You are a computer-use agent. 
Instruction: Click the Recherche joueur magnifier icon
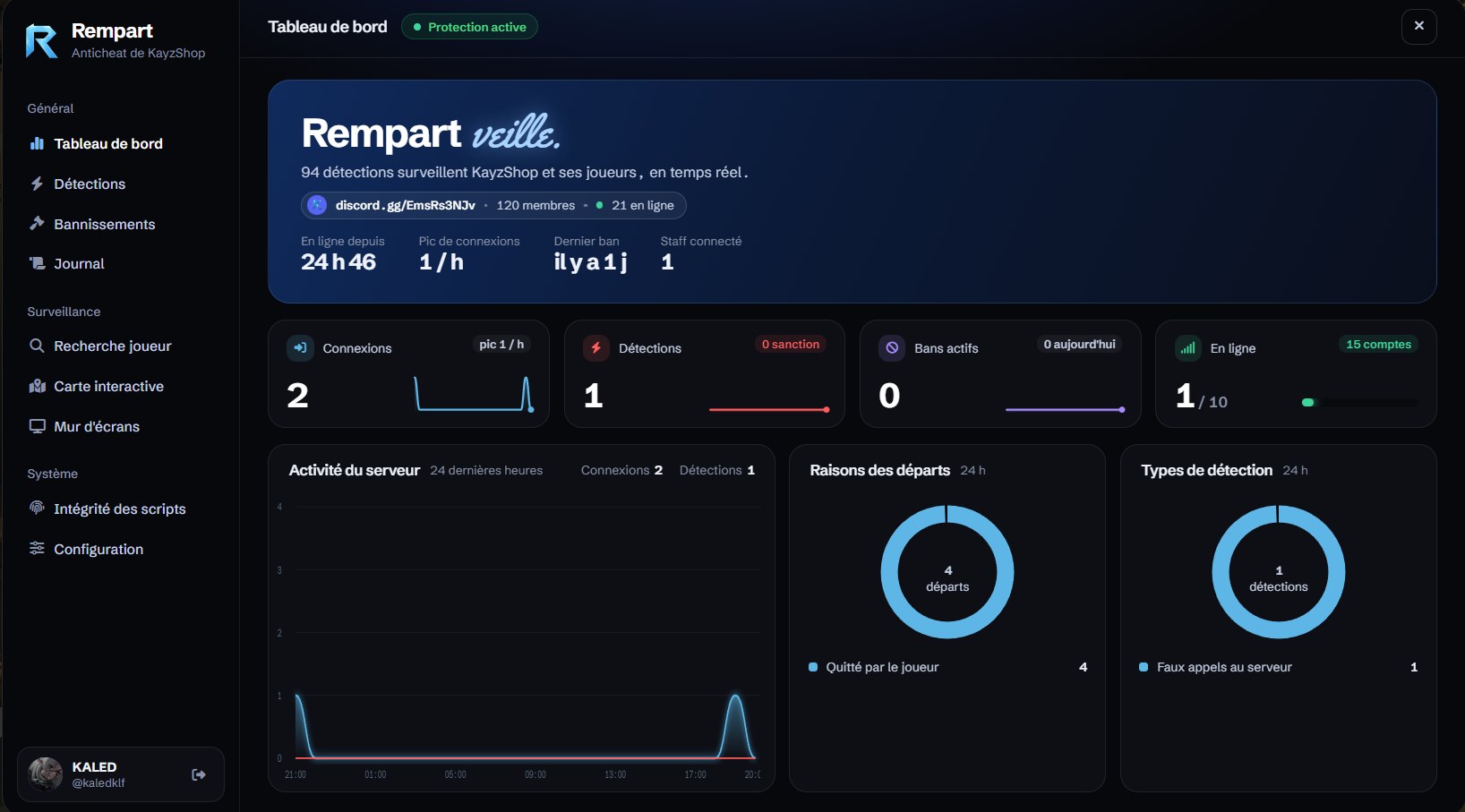[x=37, y=346]
